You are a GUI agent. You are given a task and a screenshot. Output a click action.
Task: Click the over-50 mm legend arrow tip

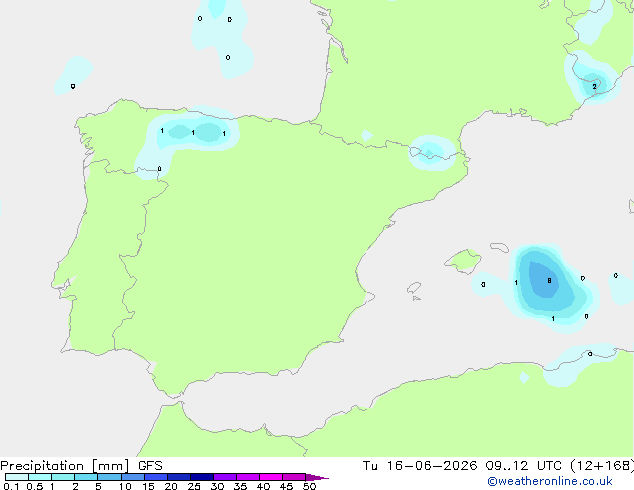click(317, 477)
